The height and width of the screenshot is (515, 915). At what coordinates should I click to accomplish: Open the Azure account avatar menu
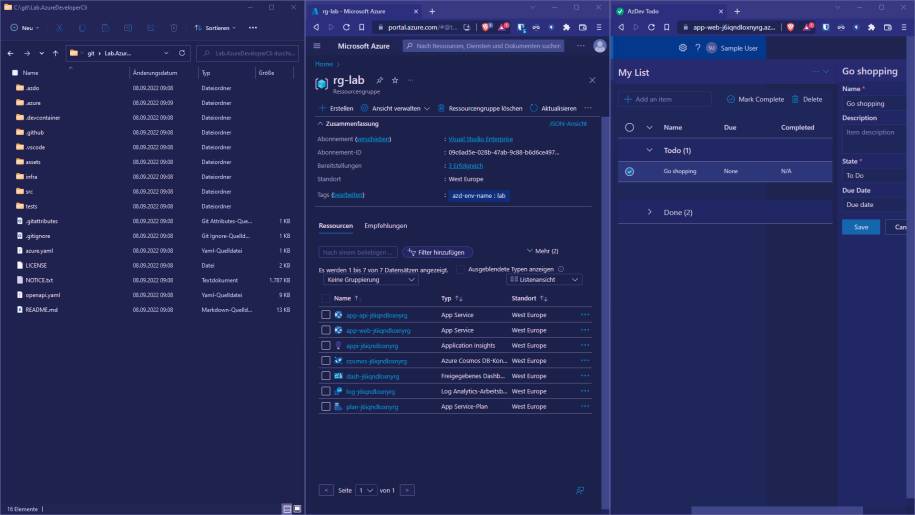[x=599, y=45]
